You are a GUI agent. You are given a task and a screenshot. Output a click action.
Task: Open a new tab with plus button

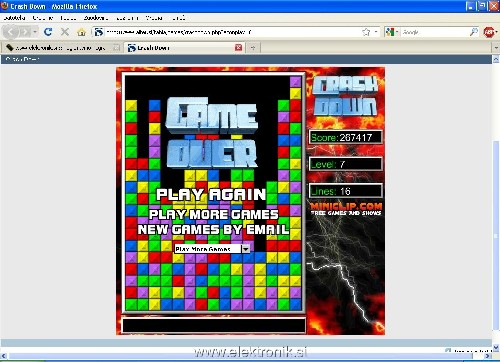click(x=253, y=48)
